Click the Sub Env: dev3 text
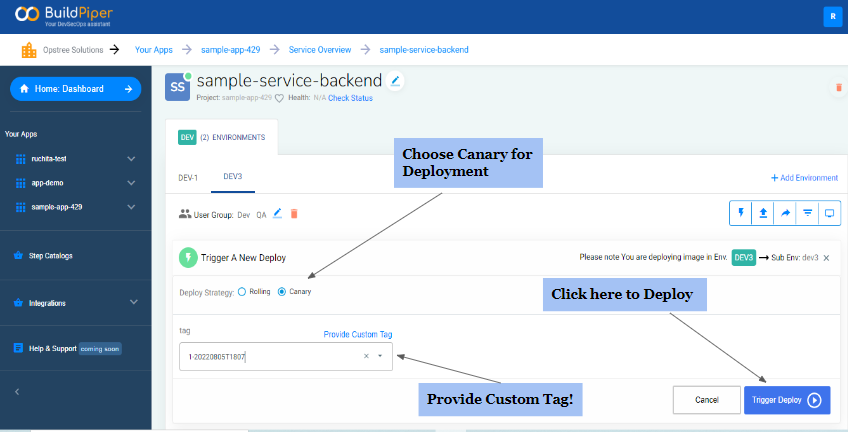The image size is (848, 432). click(794, 258)
